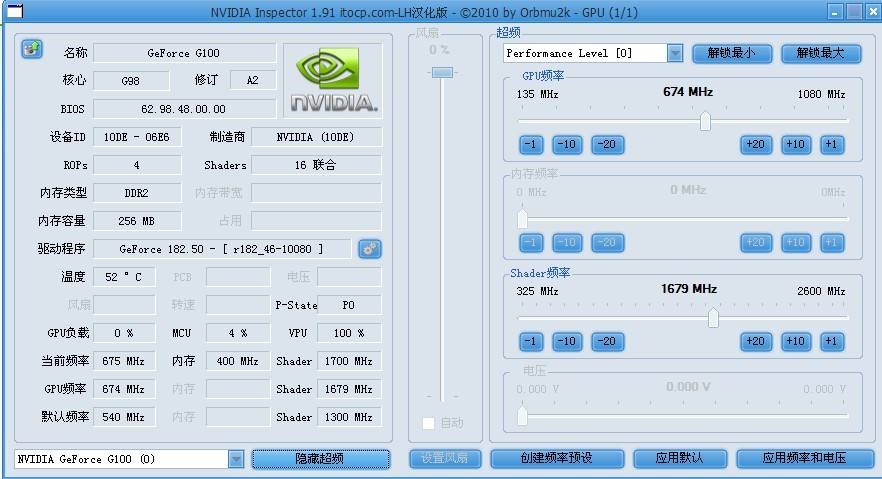Click the memory frequency slider handle
882x479 pixels.
tap(523, 219)
